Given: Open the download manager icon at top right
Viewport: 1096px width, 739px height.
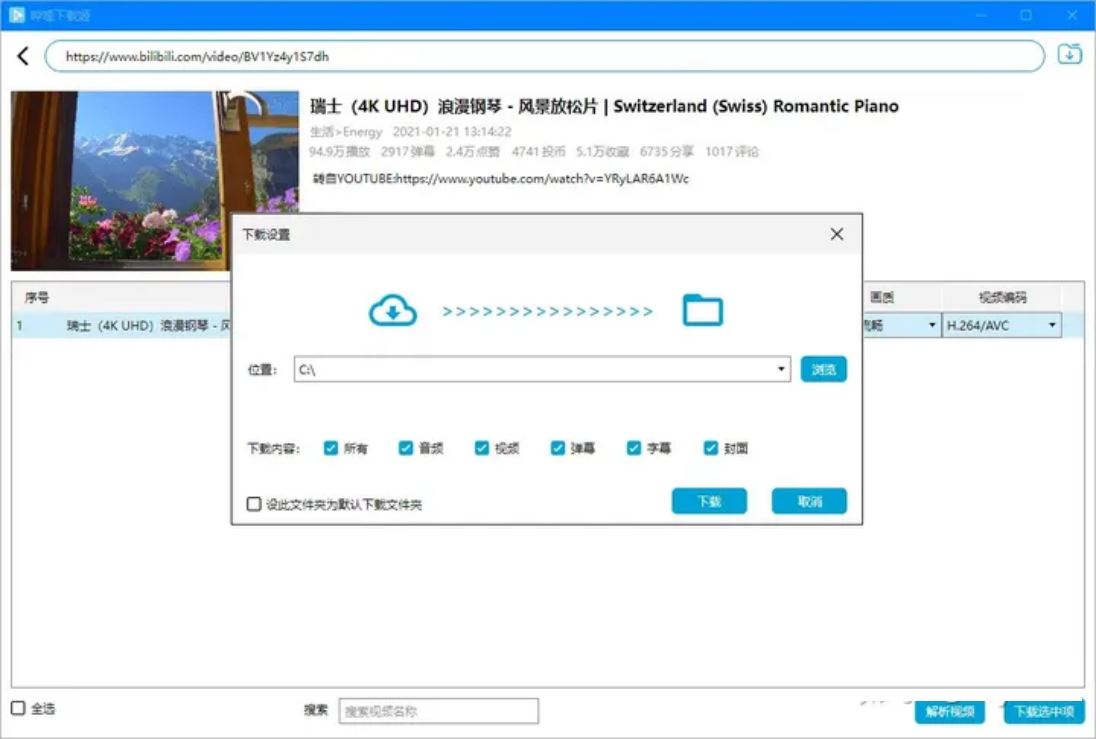Looking at the screenshot, I should pyautogui.click(x=1069, y=54).
